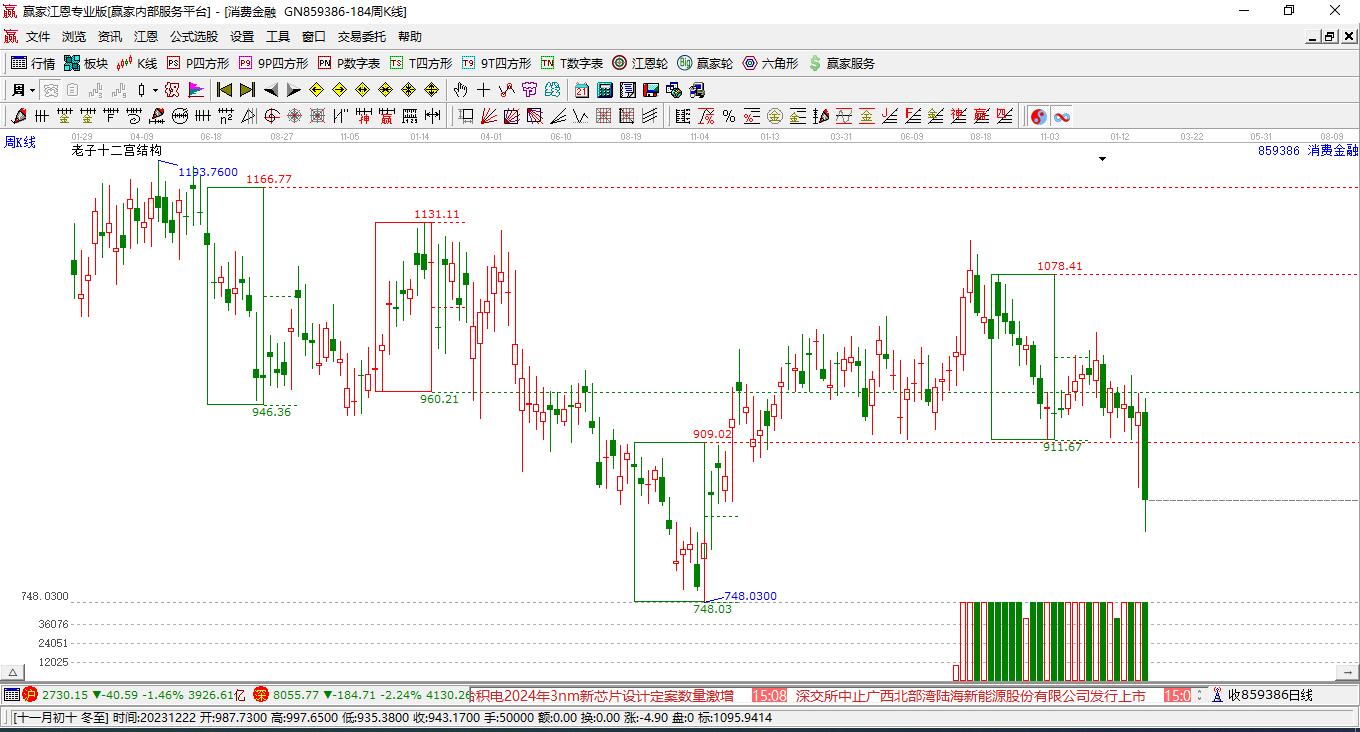Select the hand pan tool
1360x732 pixels.
(461, 90)
